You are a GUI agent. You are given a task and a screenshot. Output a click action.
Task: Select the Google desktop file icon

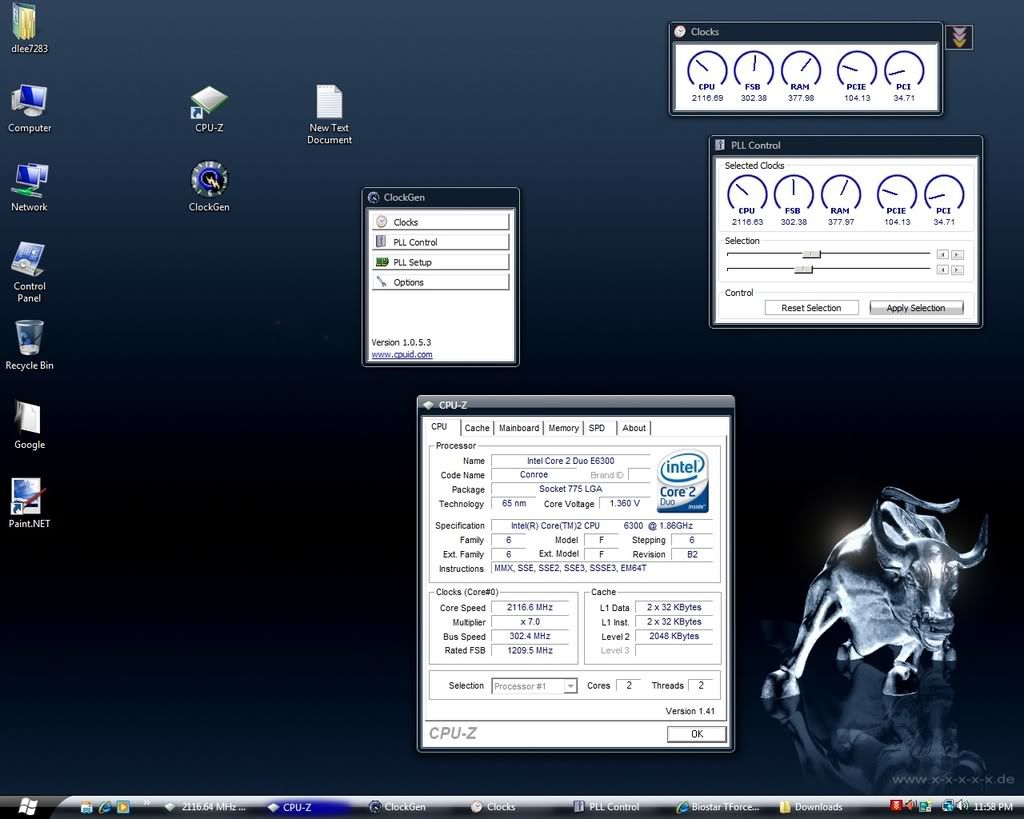coord(29,425)
